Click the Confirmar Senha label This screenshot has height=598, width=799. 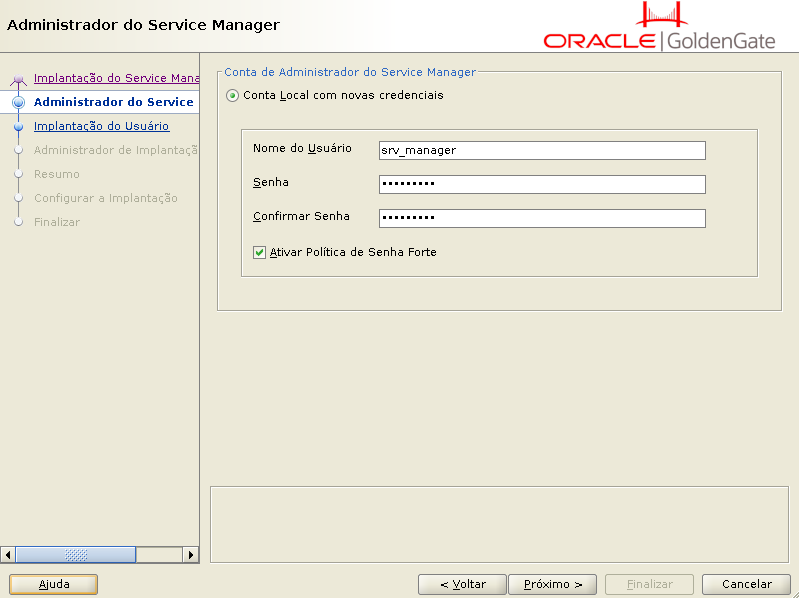(x=301, y=216)
